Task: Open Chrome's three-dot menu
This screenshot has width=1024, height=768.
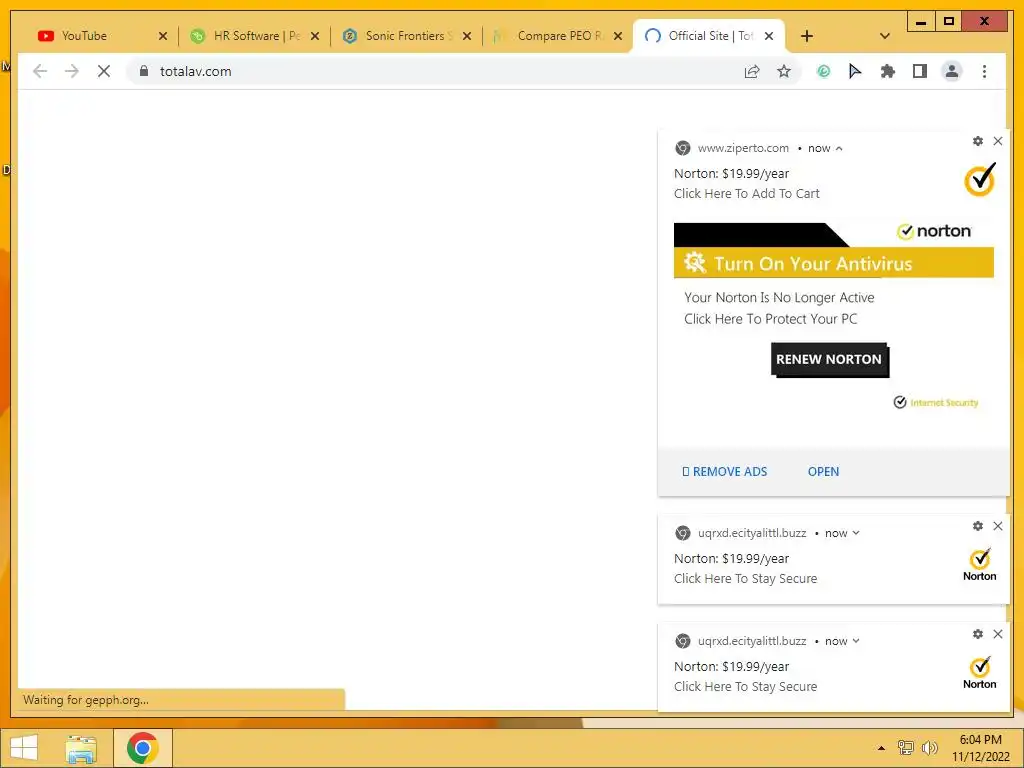Action: 984,71
